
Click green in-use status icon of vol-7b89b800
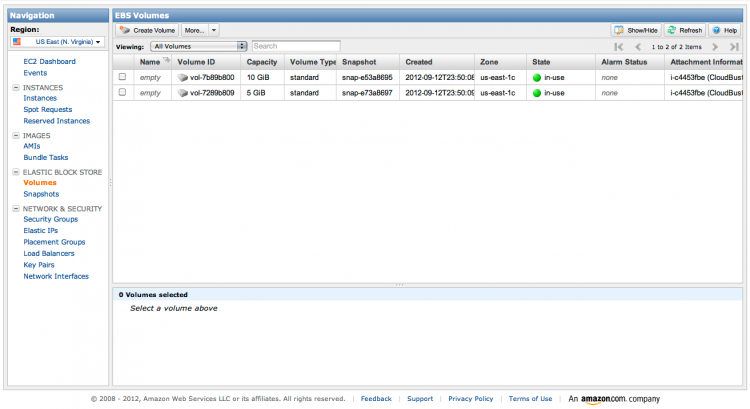[537, 77]
